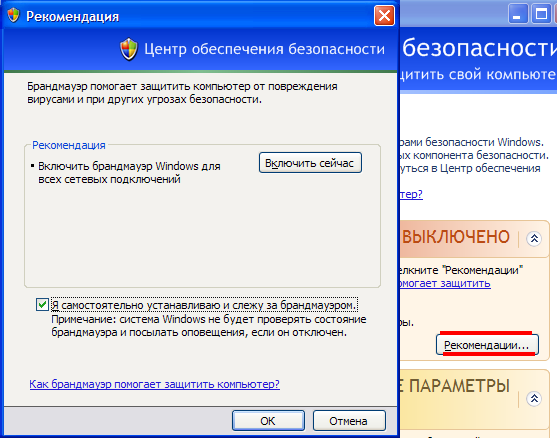Click the Рекомендация group box label
557x438 pixels.
[69, 145]
